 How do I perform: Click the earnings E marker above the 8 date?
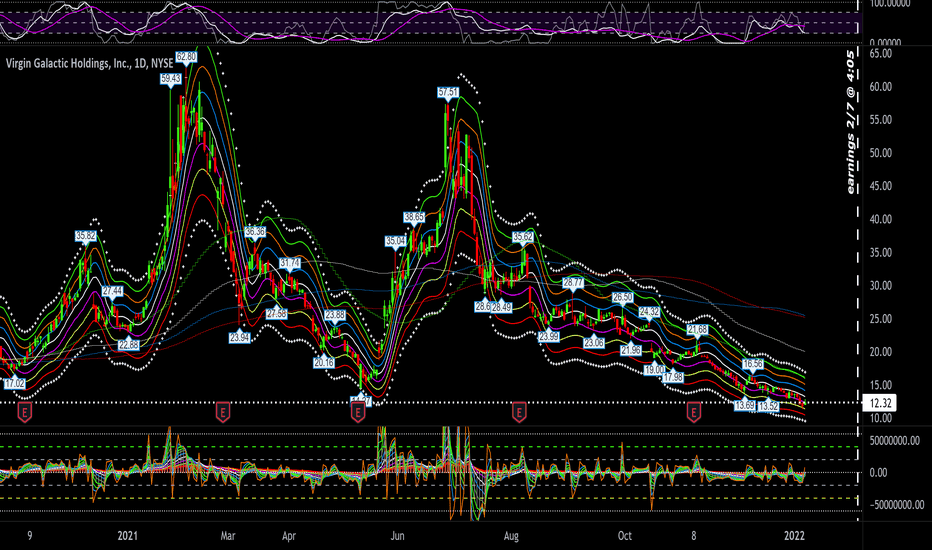[x=694, y=411]
